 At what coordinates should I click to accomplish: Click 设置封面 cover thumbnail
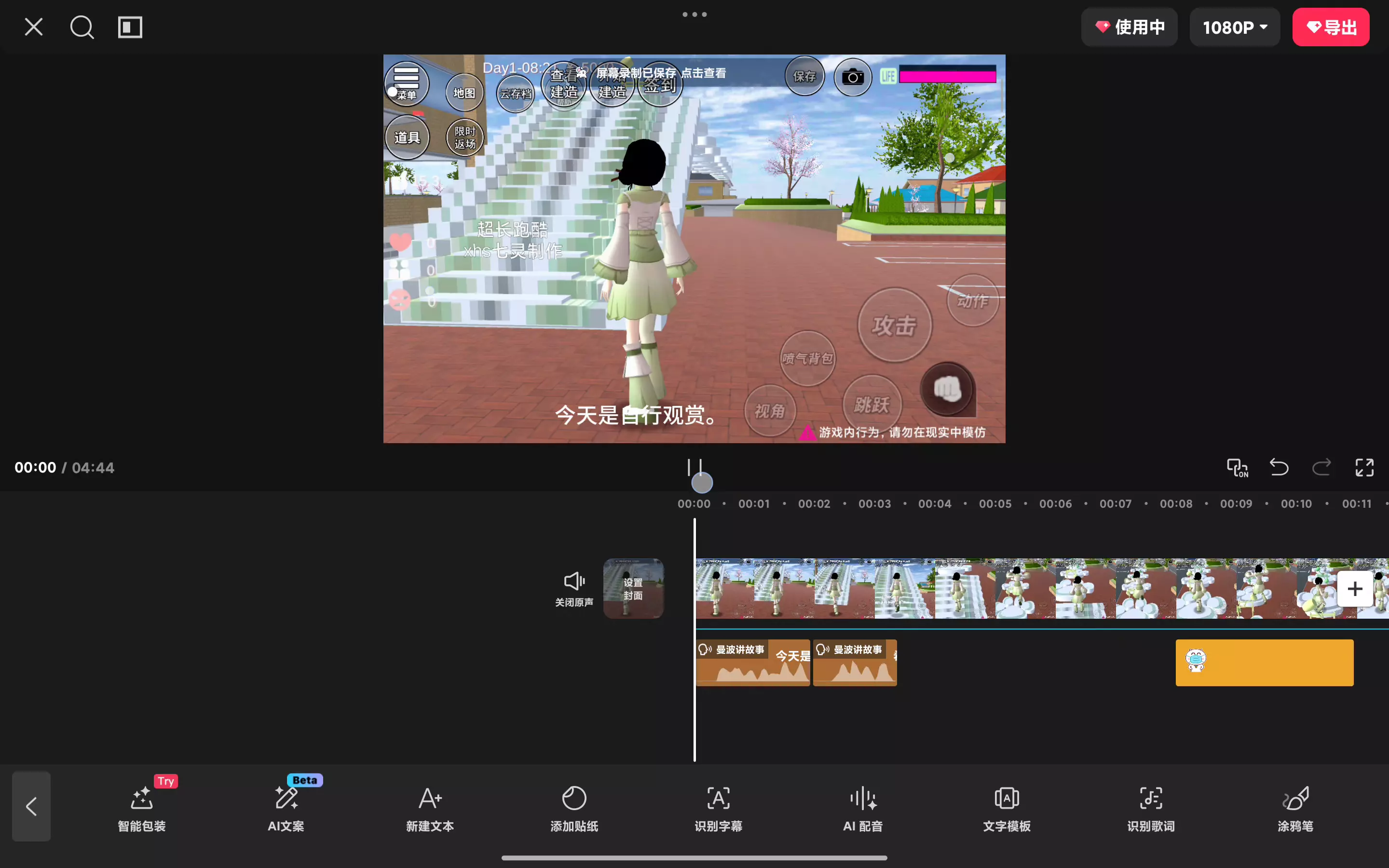[633, 588]
